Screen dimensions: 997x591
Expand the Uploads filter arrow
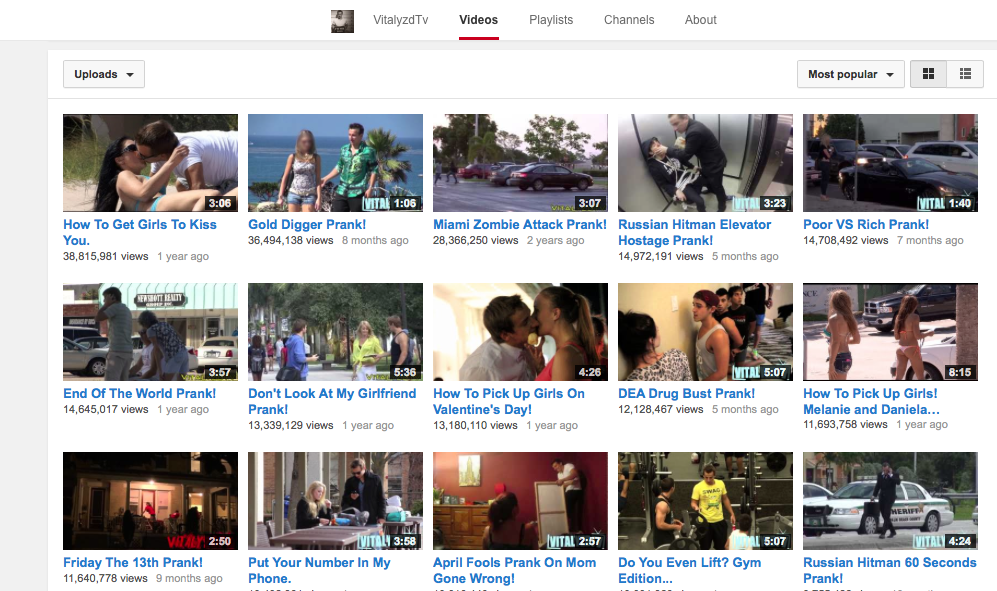pyautogui.click(x=128, y=73)
